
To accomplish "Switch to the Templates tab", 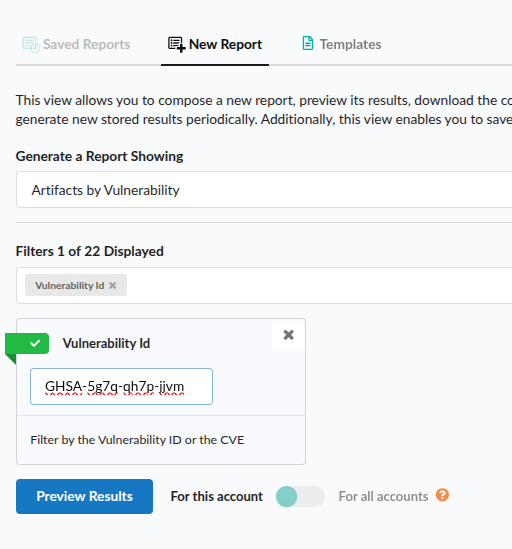I will [x=341, y=44].
